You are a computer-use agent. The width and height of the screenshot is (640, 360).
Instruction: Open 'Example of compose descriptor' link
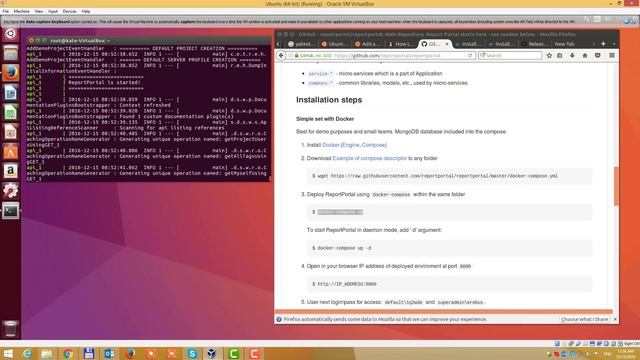(369, 158)
